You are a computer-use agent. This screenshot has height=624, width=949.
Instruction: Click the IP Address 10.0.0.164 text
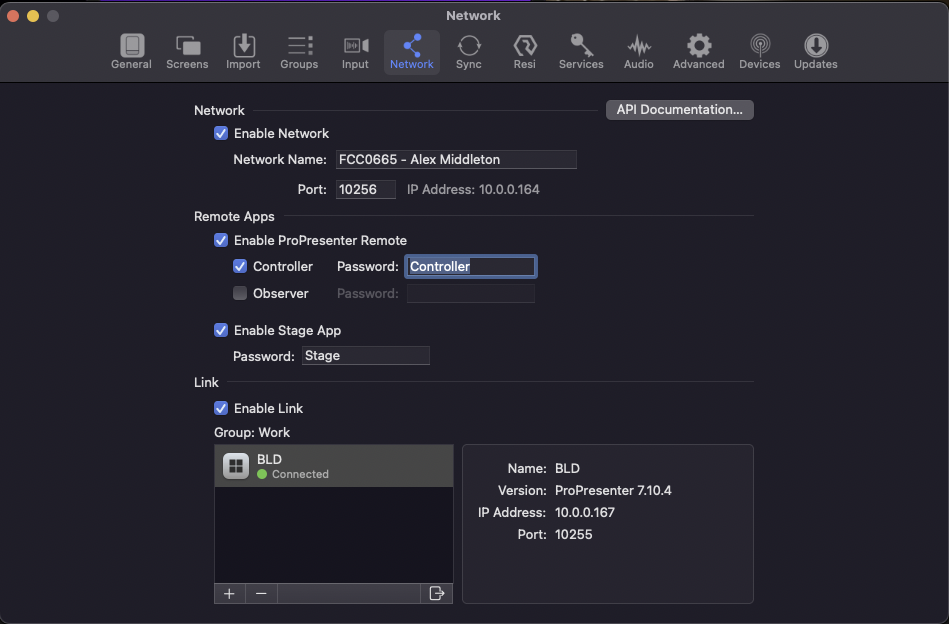point(473,189)
